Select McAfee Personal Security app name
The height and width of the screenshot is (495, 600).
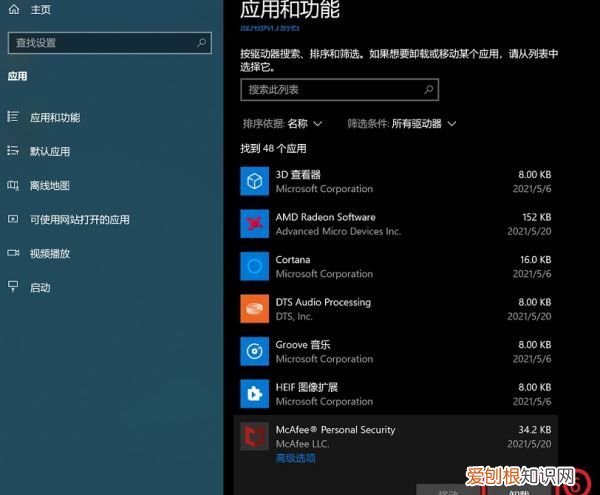tap(335, 430)
